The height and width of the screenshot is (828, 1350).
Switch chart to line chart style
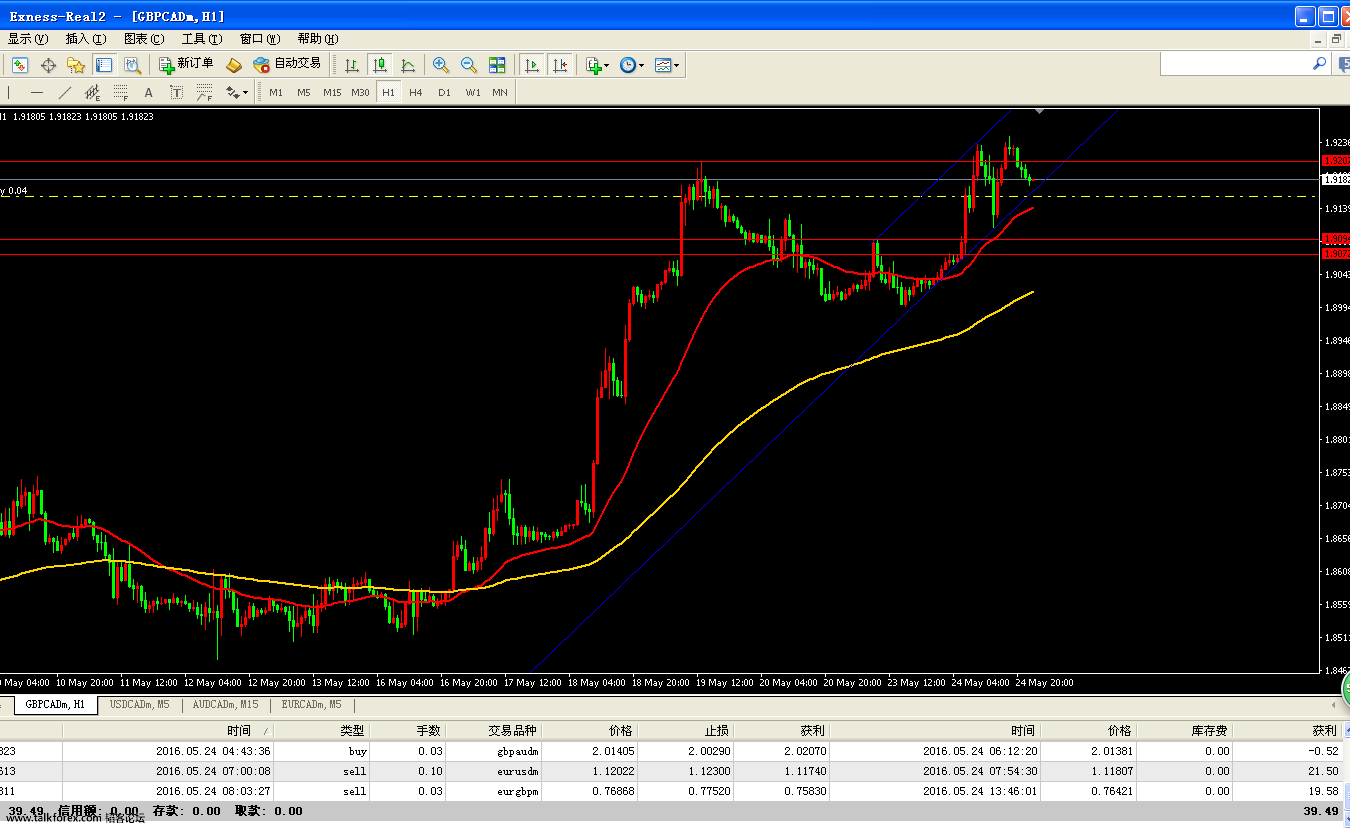(x=408, y=65)
